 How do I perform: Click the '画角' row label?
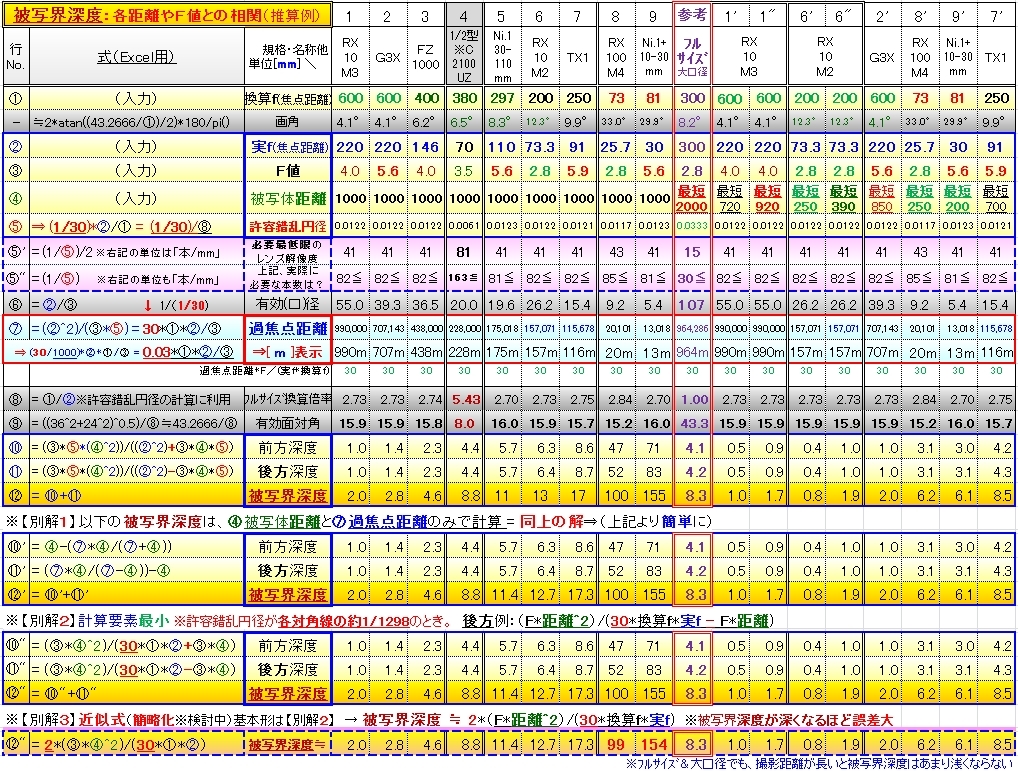pos(288,121)
